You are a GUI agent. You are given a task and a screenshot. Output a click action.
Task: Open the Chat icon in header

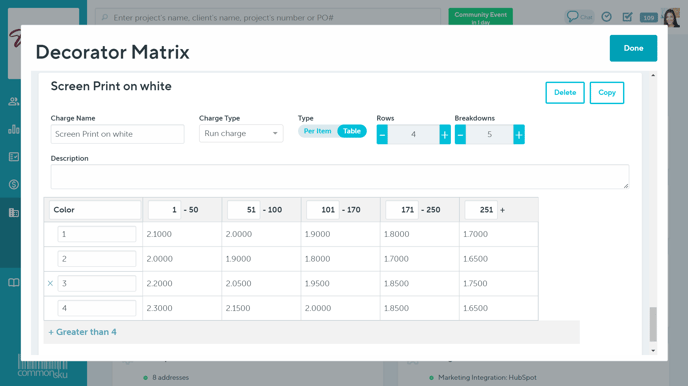click(579, 17)
